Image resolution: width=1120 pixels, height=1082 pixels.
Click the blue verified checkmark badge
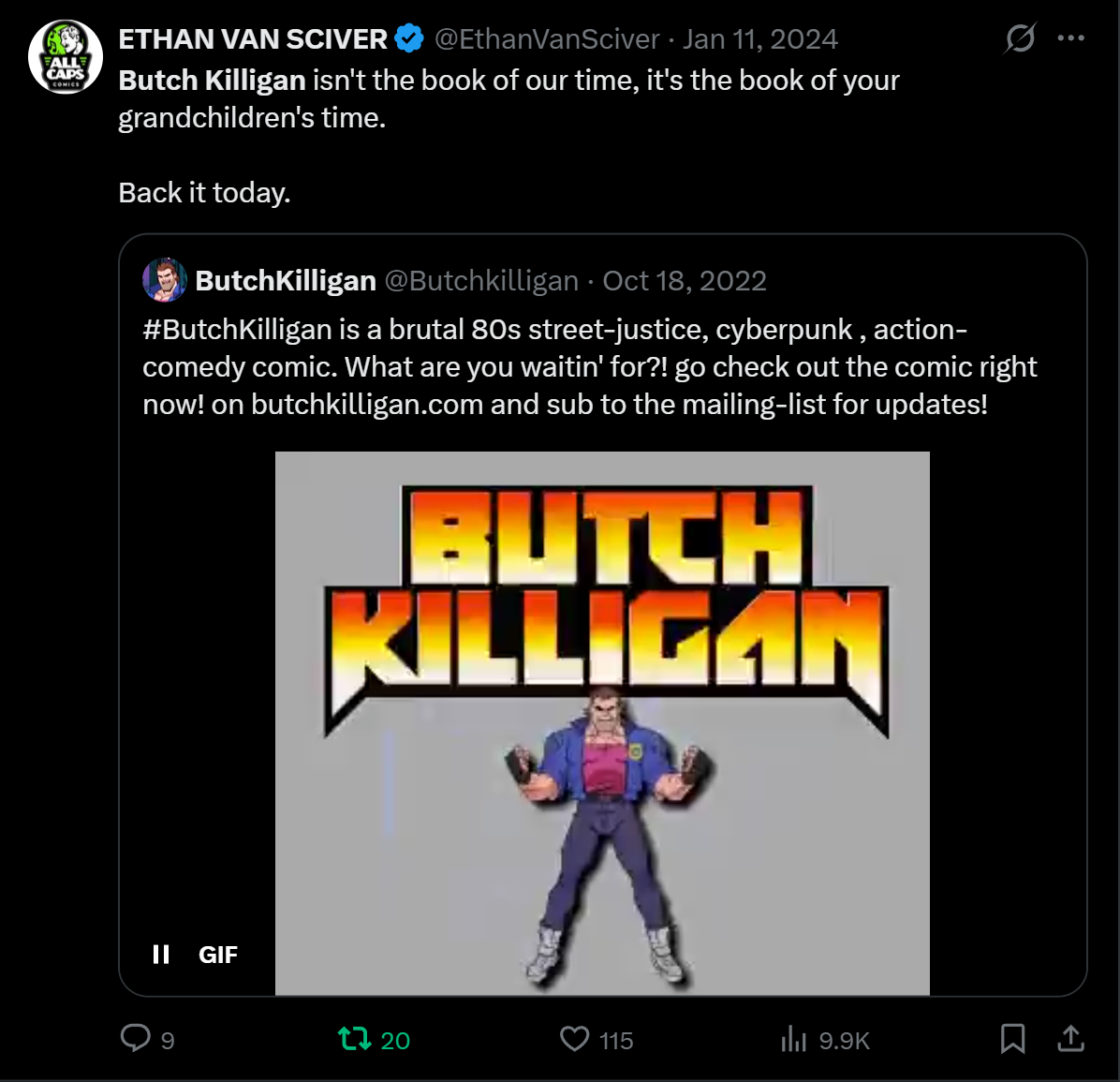pyautogui.click(x=408, y=39)
